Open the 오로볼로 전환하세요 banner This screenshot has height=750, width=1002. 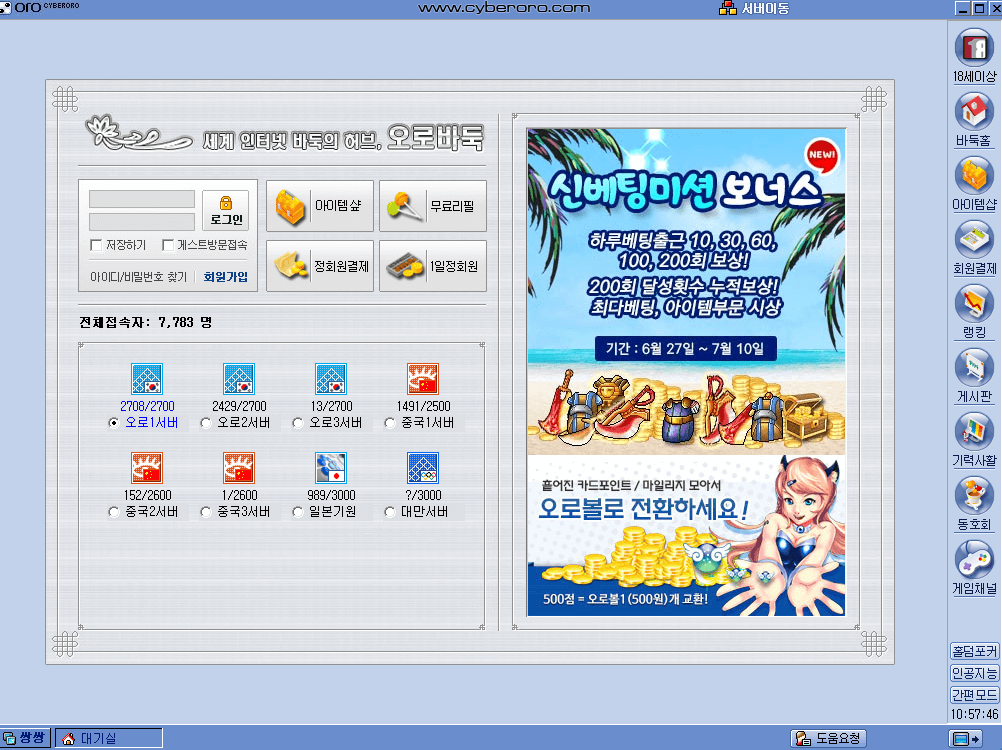click(686, 535)
